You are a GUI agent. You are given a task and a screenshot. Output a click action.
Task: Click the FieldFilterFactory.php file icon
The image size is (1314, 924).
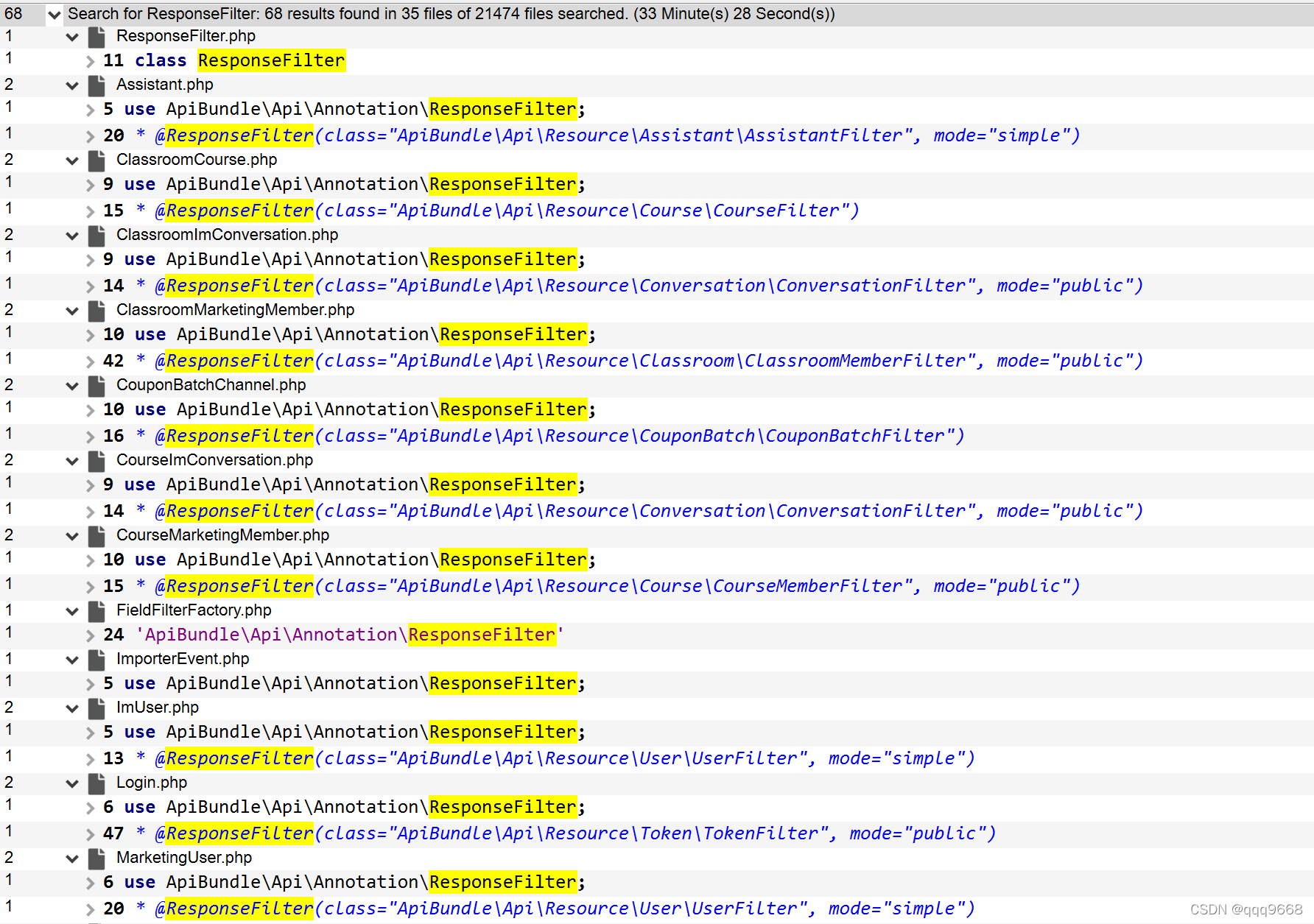(96, 610)
